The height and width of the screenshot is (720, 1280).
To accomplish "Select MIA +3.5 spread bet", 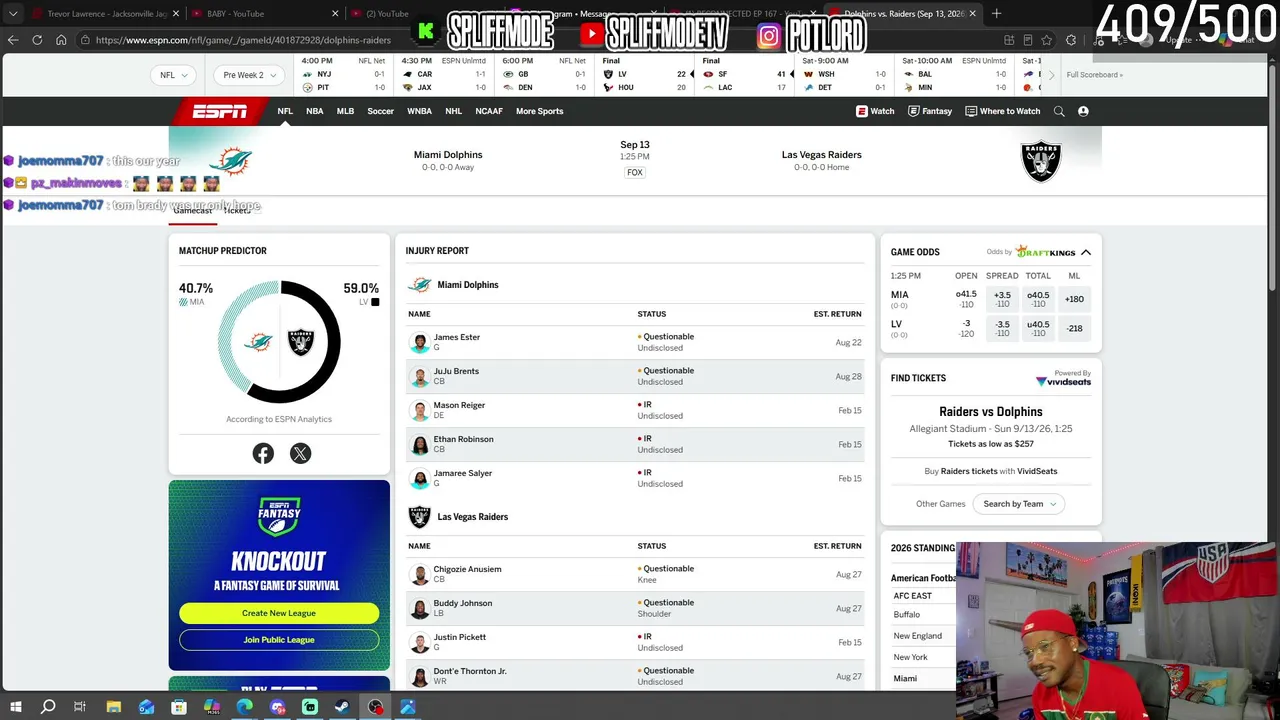I will [x=1002, y=299].
